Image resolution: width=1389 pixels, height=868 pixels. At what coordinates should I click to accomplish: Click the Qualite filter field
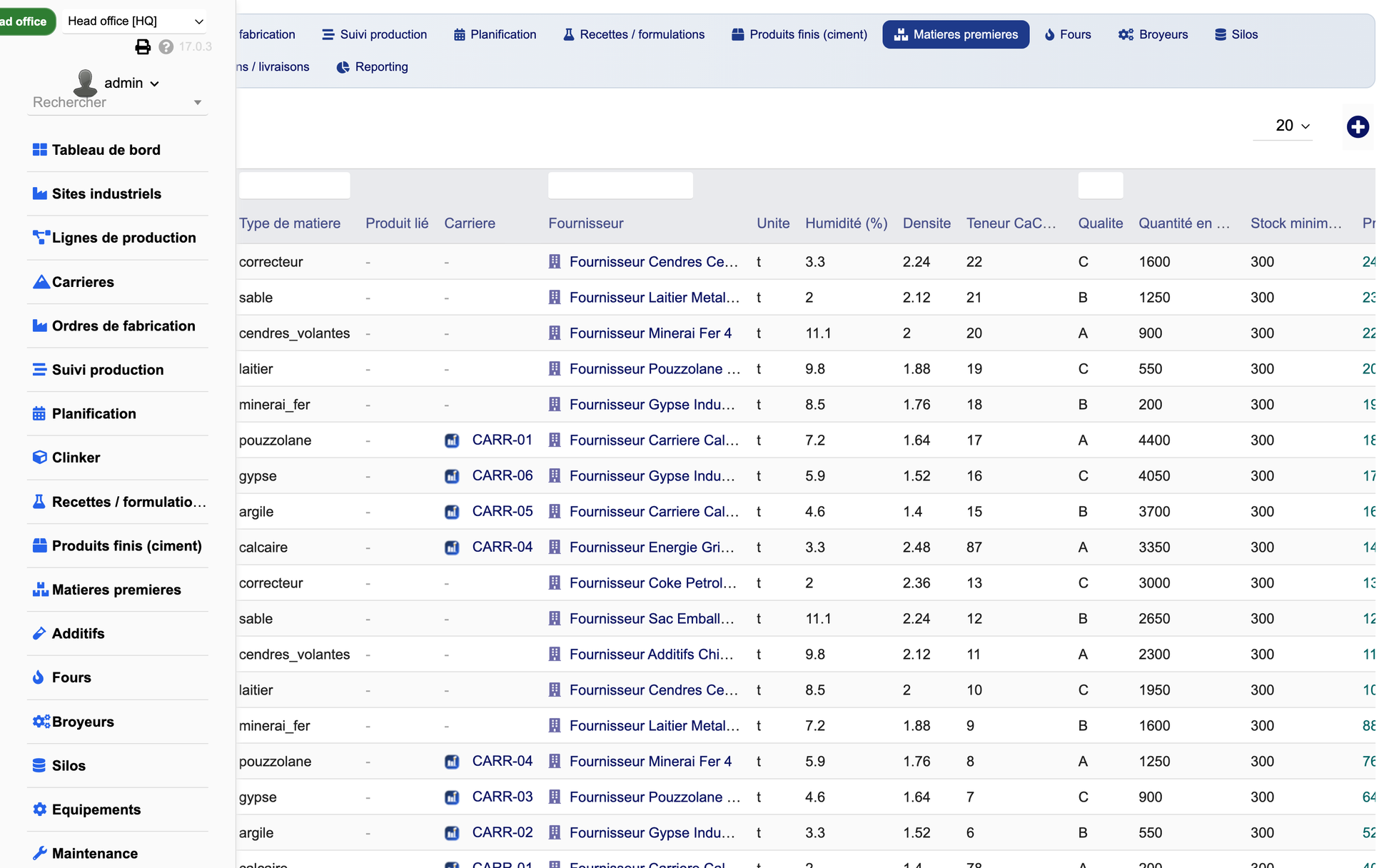point(1101,186)
